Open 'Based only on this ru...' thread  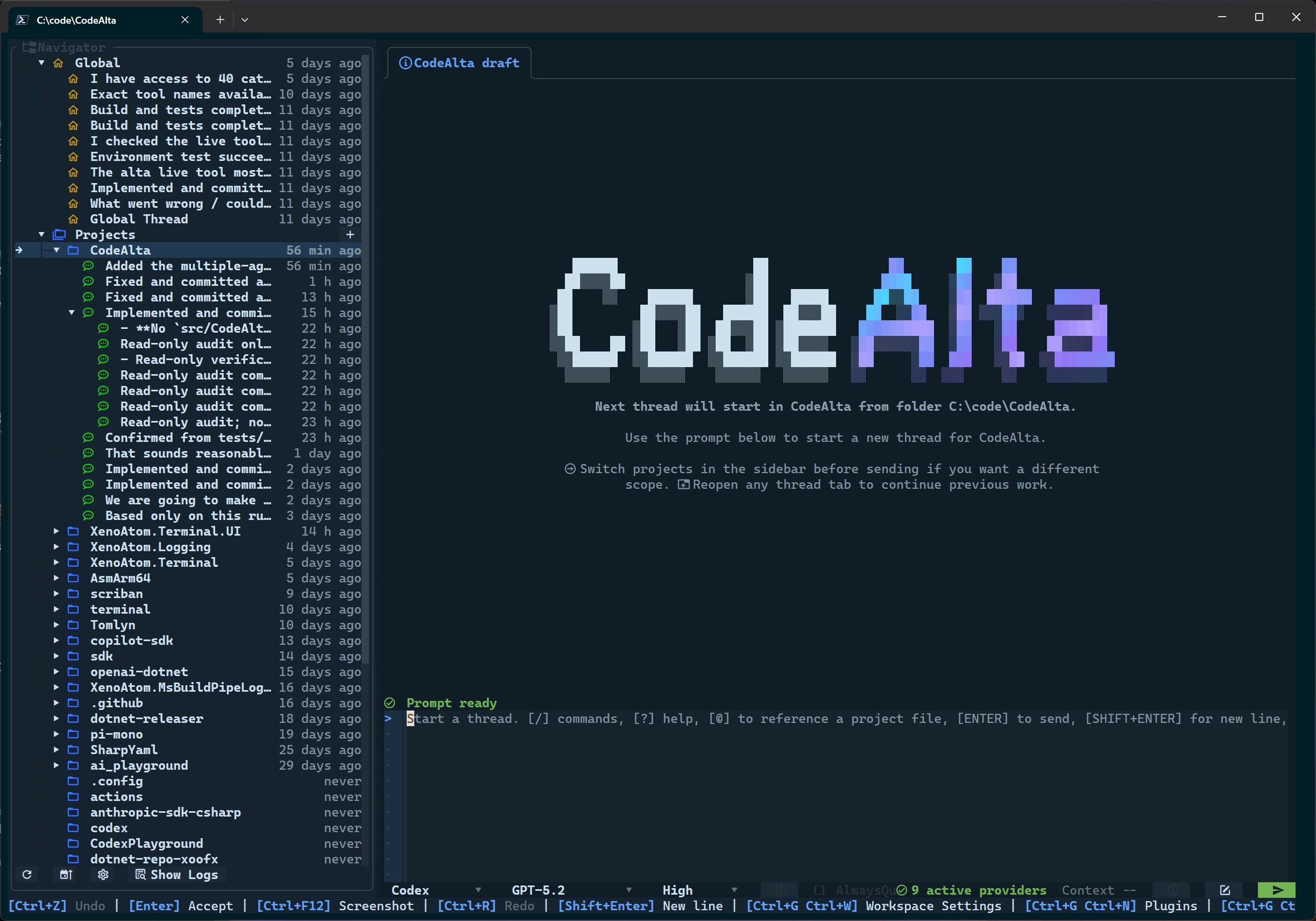point(188,516)
